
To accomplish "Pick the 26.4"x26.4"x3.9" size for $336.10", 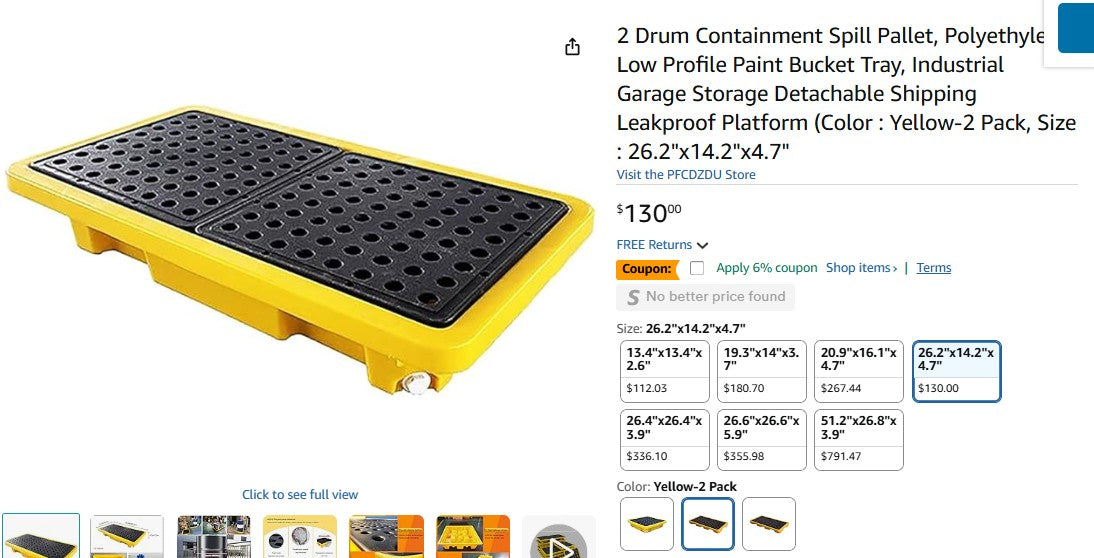I will (664, 439).
